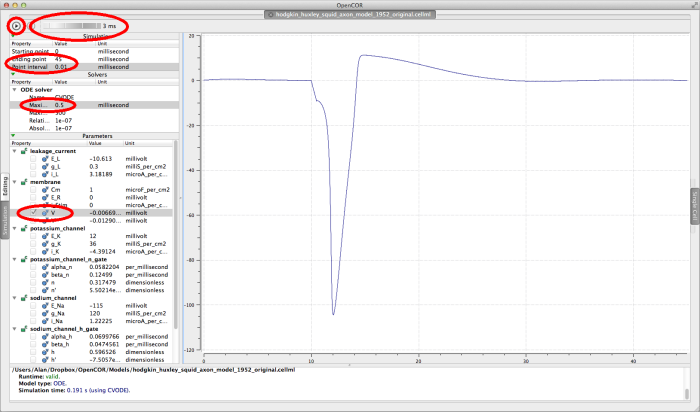Click the sodium_channel component icon
This screenshot has width=700, height=412.
coord(24,299)
